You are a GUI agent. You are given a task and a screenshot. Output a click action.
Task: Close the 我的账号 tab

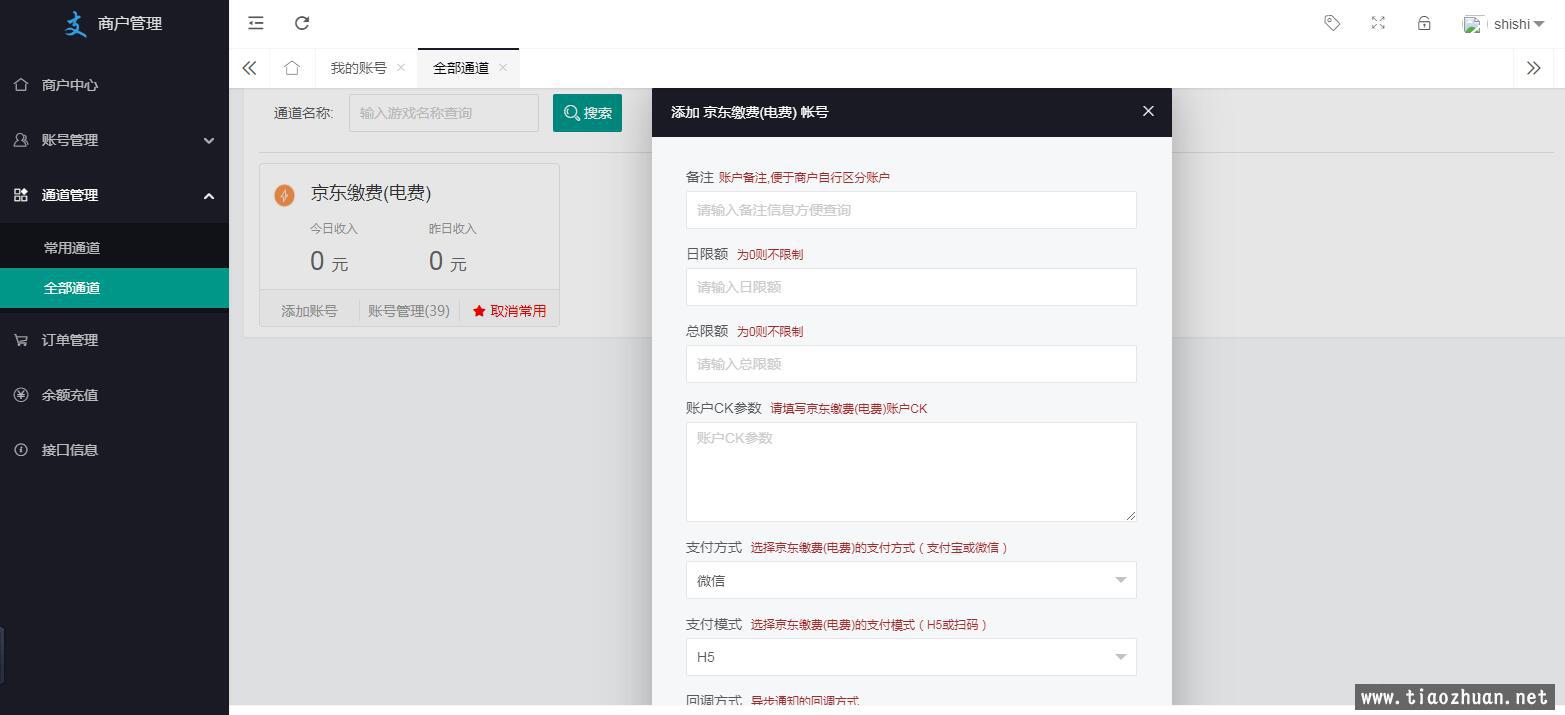click(x=401, y=67)
